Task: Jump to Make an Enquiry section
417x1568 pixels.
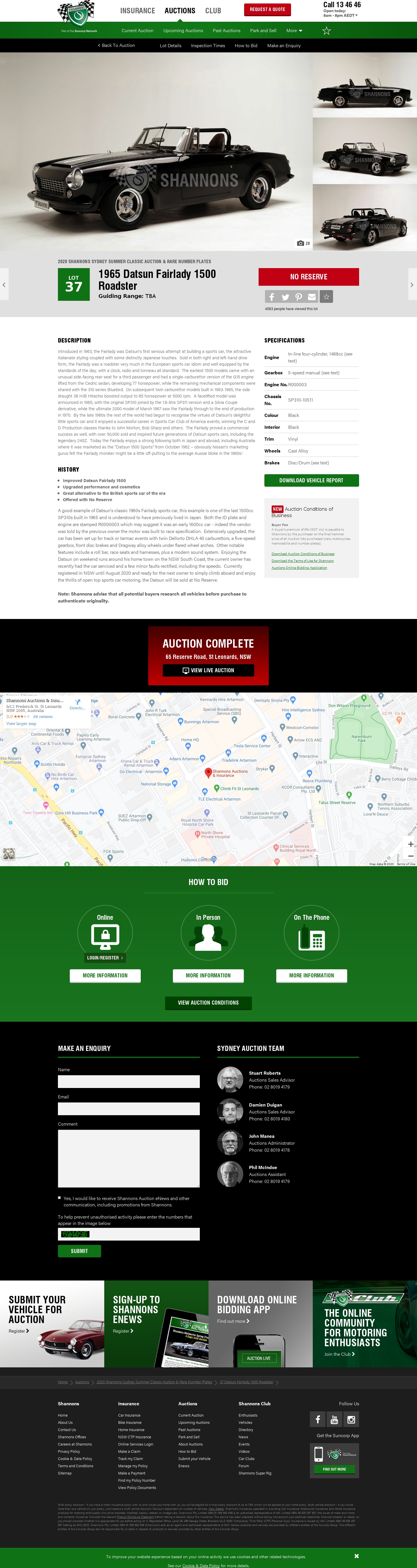Action: click(x=284, y=46)
